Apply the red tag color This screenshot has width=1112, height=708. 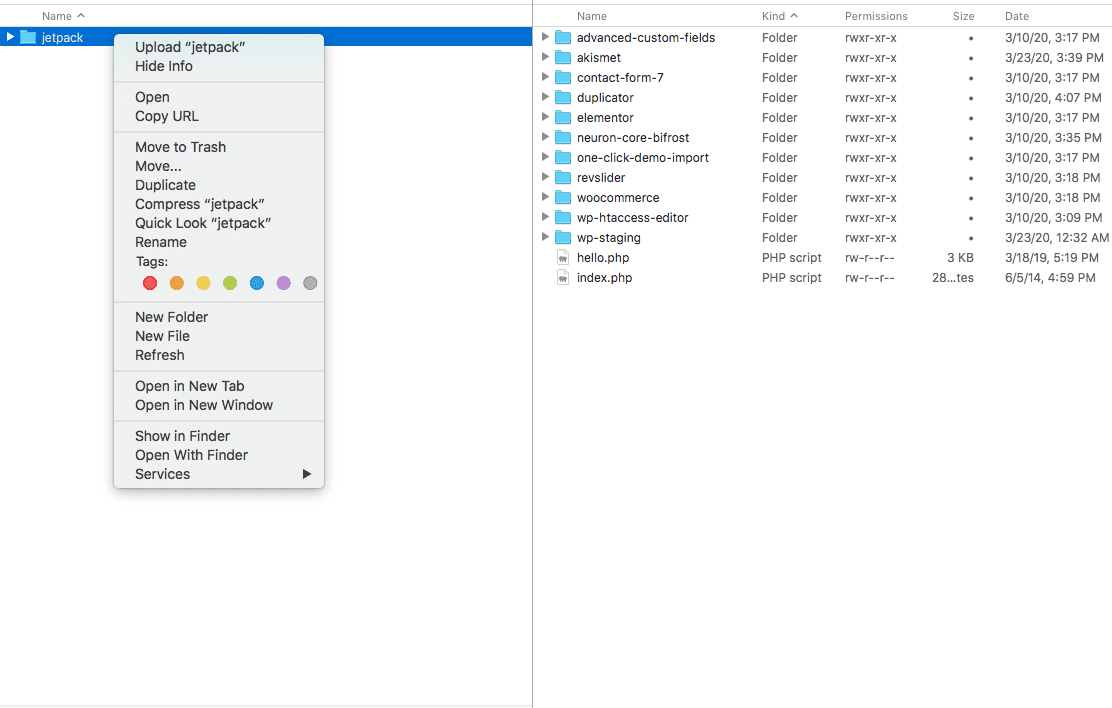150,283
